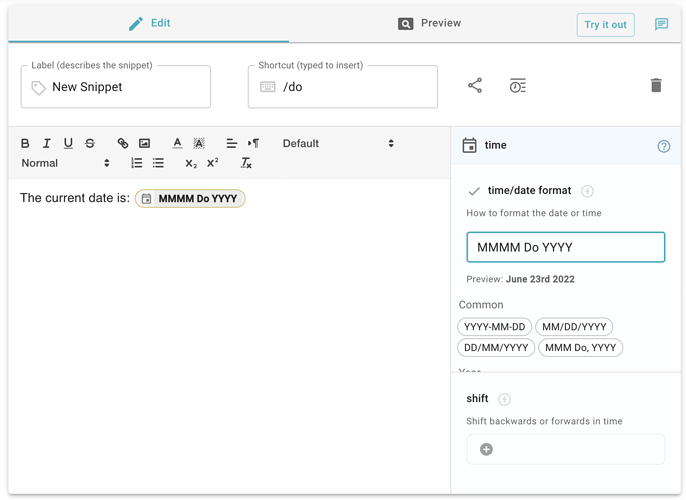Click the Shortcut field containing /do
The width and height of the screenshot is (686, 500).
click(x=343, y=87)
